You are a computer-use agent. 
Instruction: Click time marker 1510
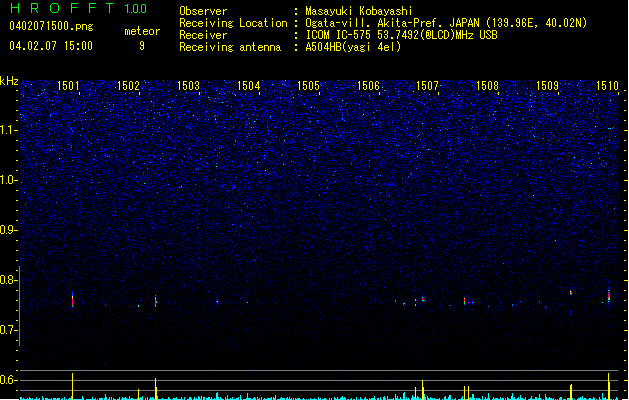[x=607, y=86]
